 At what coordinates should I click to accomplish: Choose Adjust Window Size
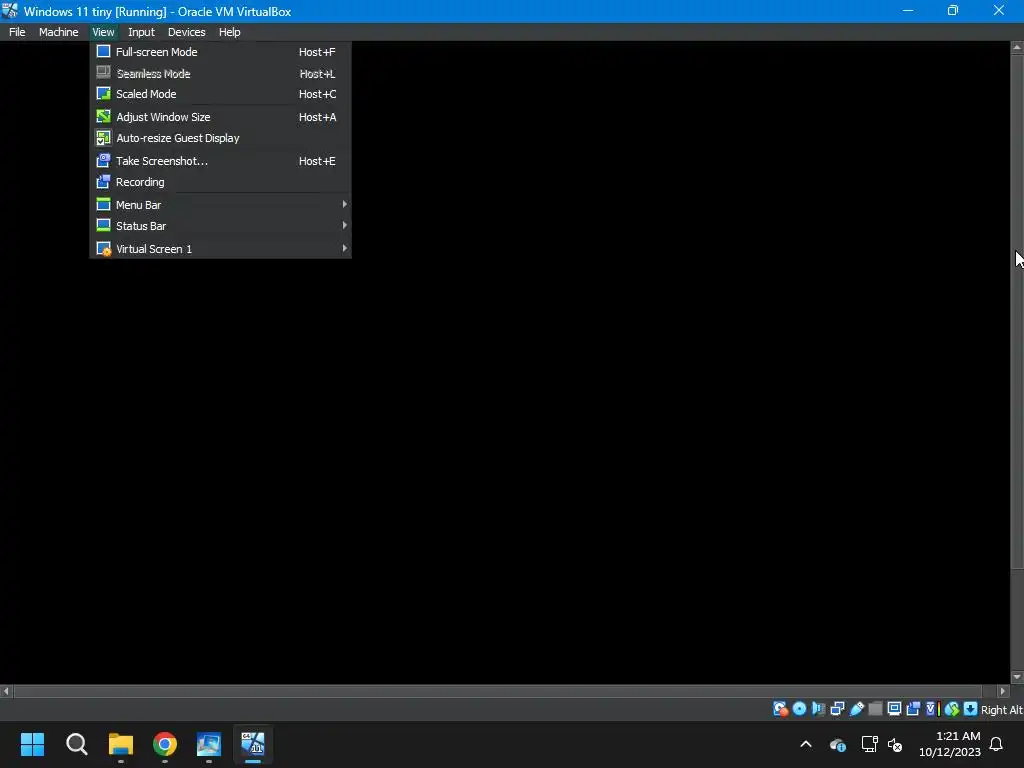(220, 117)
